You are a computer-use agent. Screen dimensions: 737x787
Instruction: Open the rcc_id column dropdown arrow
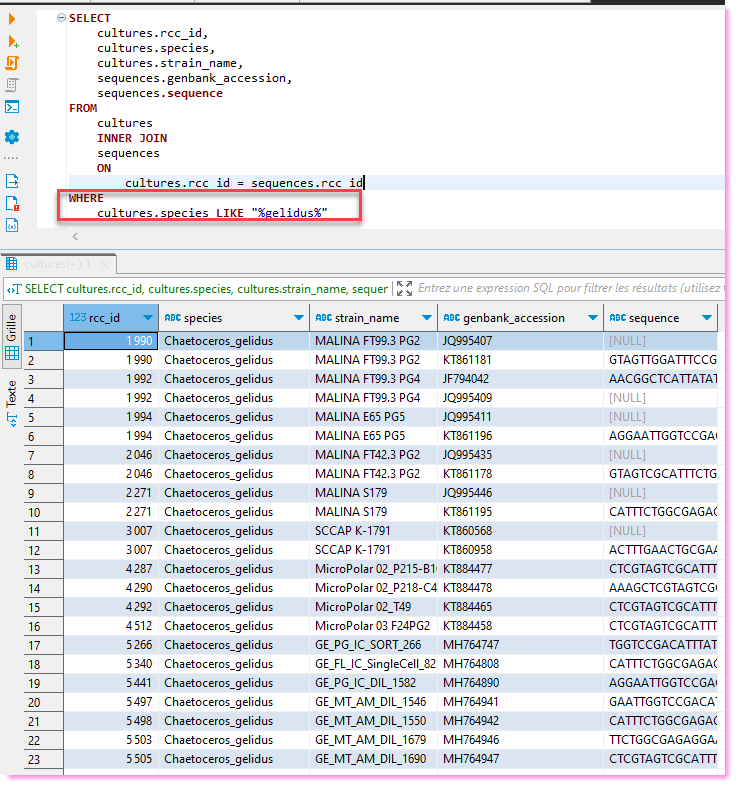pos(148,318)
